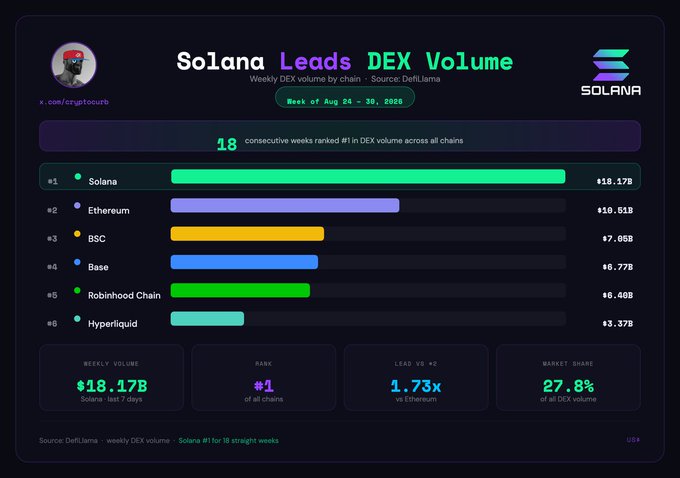Image resolution: width=680 pixels, height=478 pixels.
Task: Click the teal dot beside Hyperliquid
Action: click(x=77, y=319)
